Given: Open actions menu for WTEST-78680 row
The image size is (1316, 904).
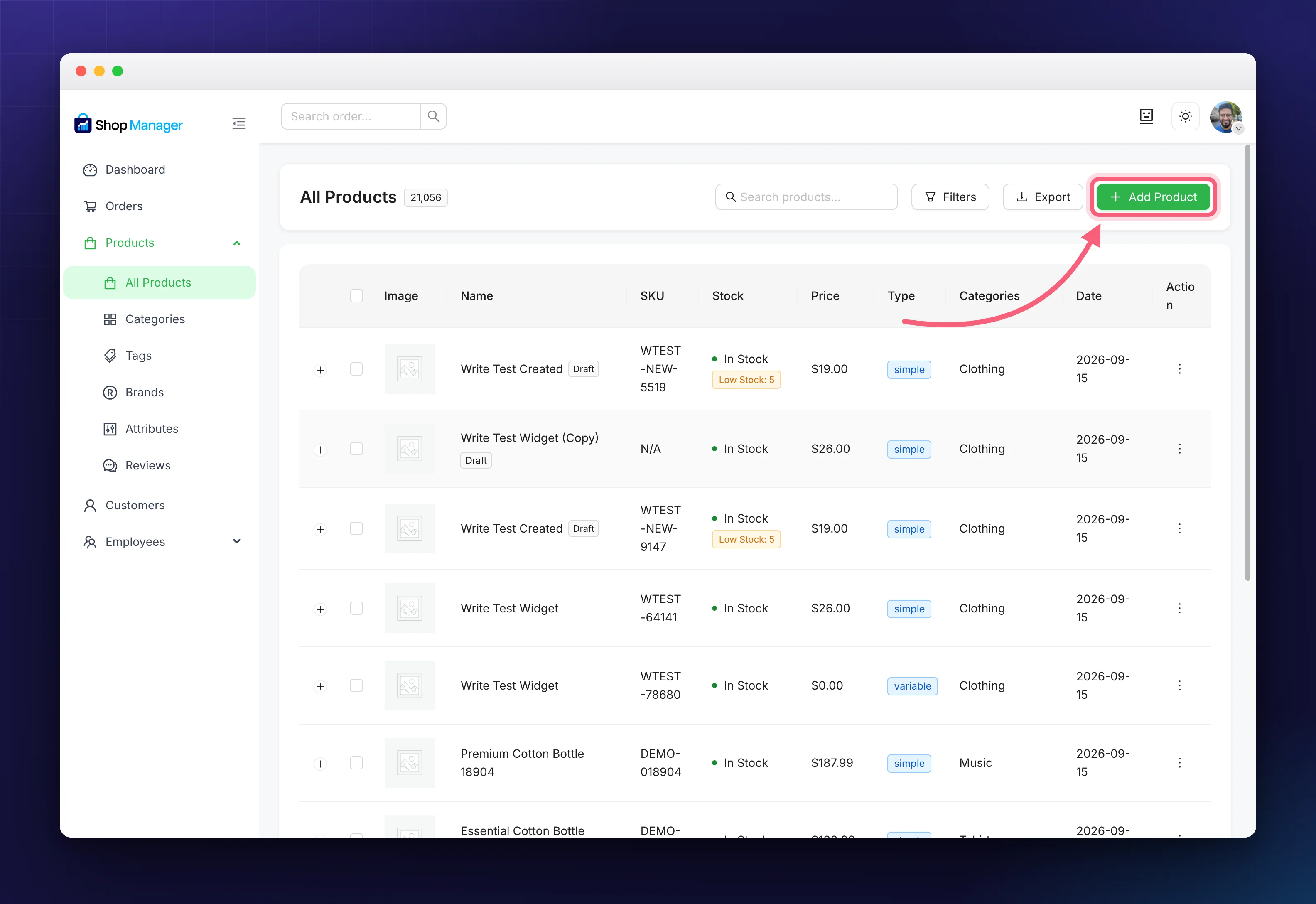Looking at the screenshot, I should point(1179,685).
